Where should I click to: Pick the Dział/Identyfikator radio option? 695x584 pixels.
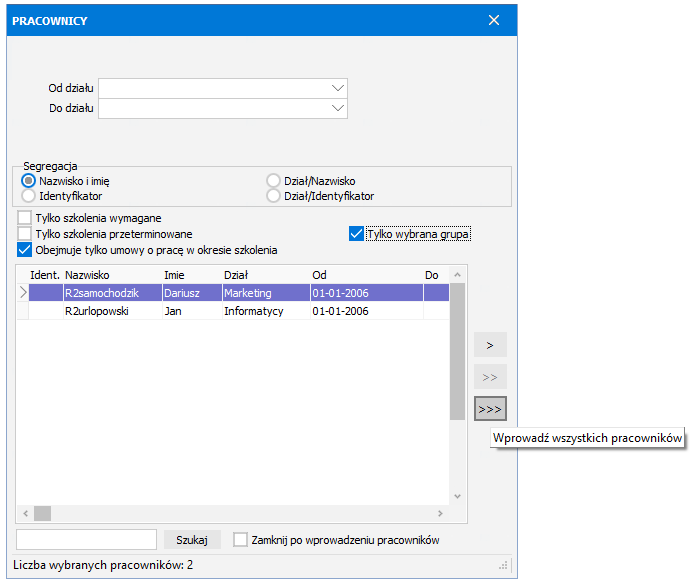tap(274, 196)
